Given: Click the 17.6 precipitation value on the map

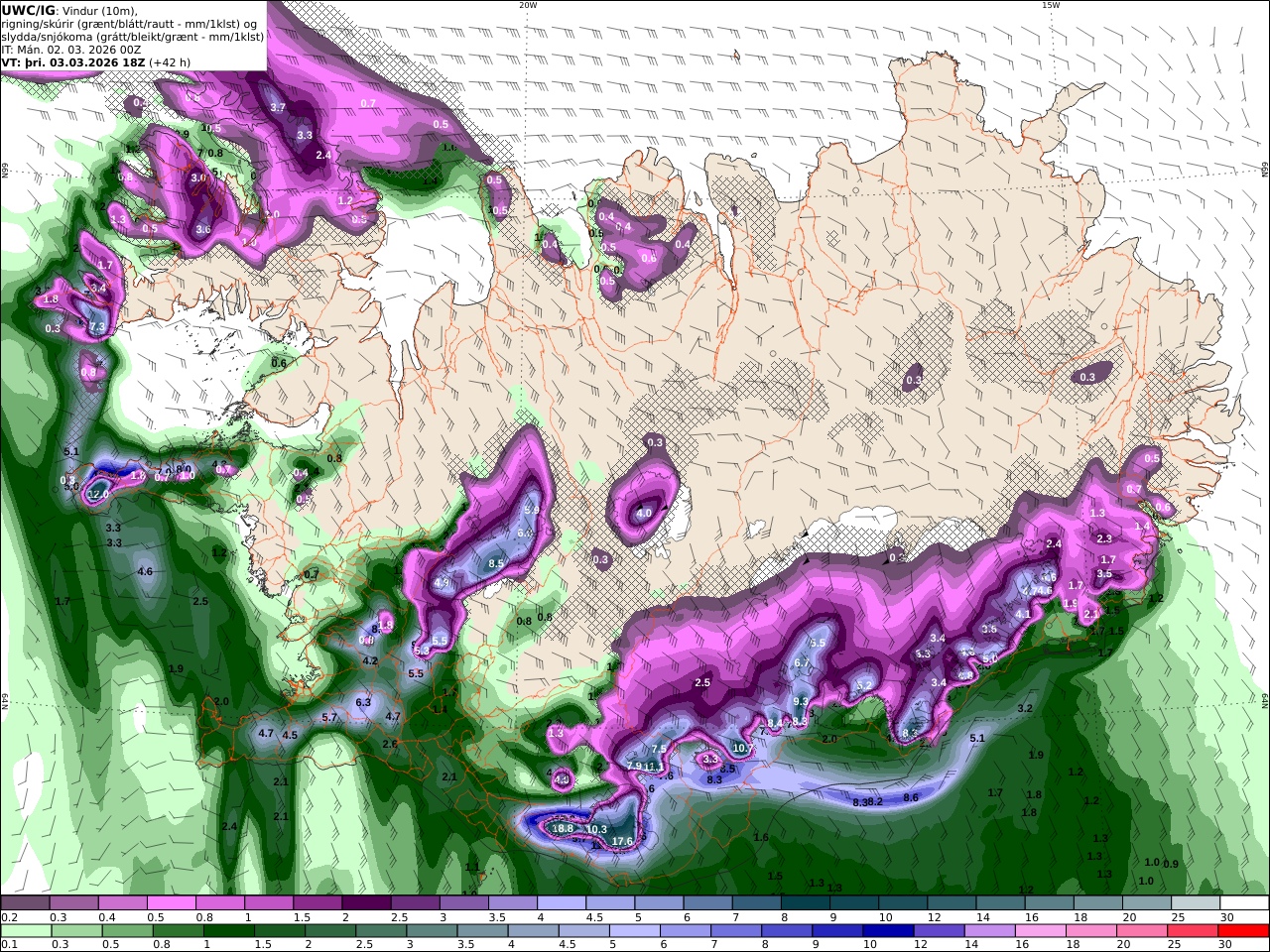Looking at the screenshot, I should point(622,842).
